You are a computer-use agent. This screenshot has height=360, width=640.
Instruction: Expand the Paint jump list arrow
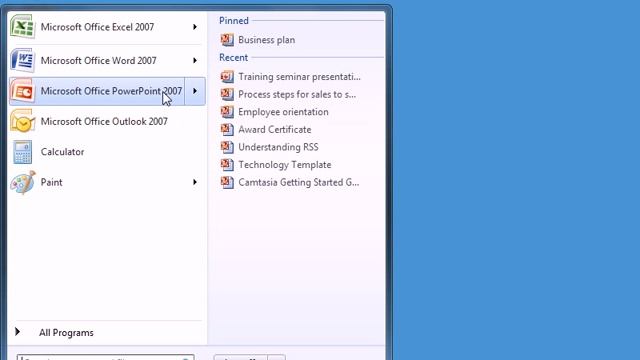click(195, 182)
